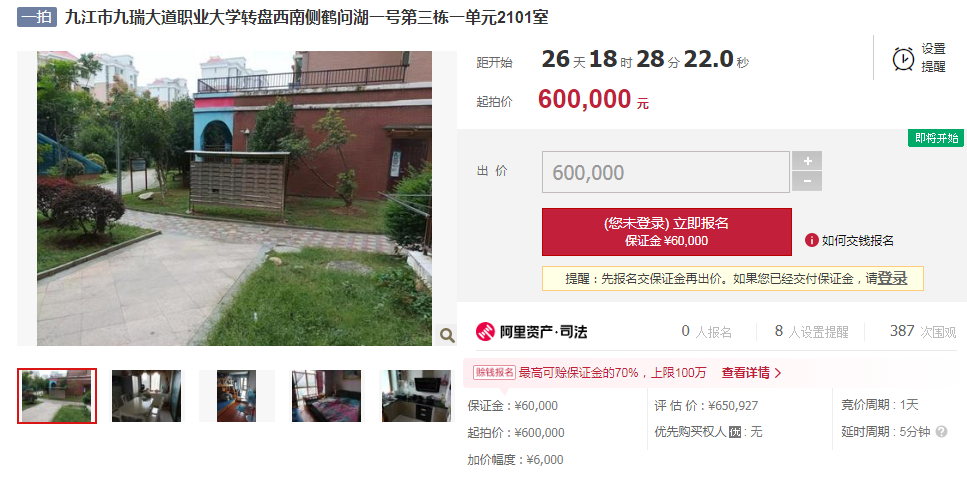Viewport: 967px width, 488px height.
Task: Click the 阿里资产 logo icon
Action: click(485, 331)
